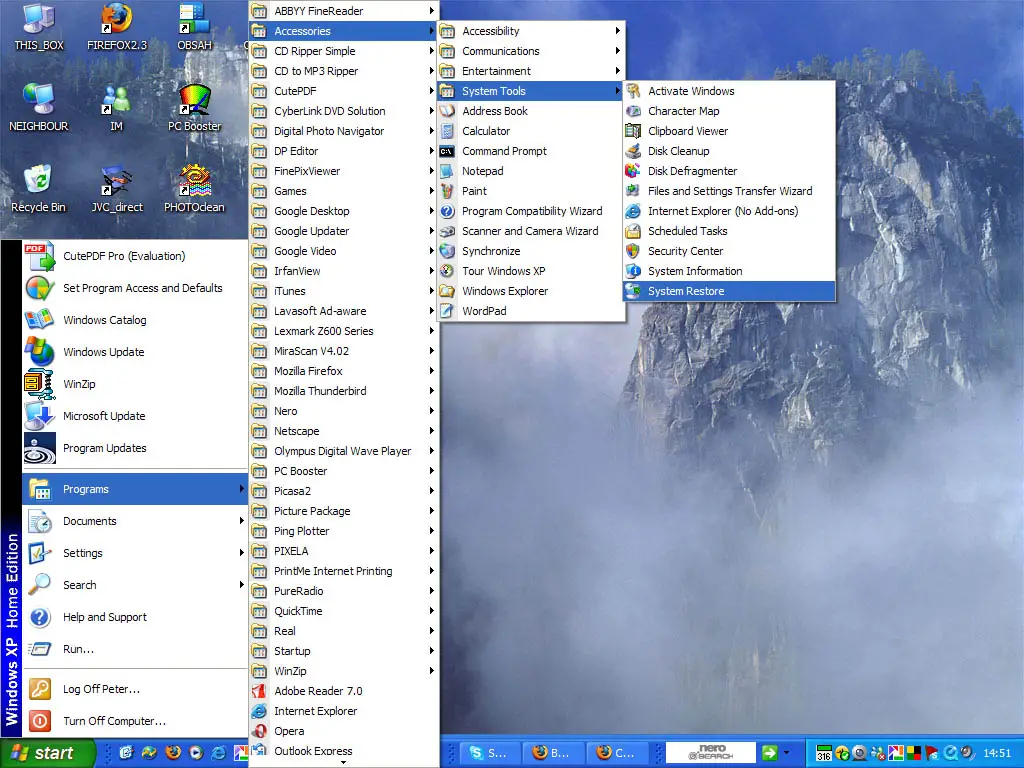
Task: Click the Disk Defragmenter icon
Action: pyautogui.click(x=633, y=171)
